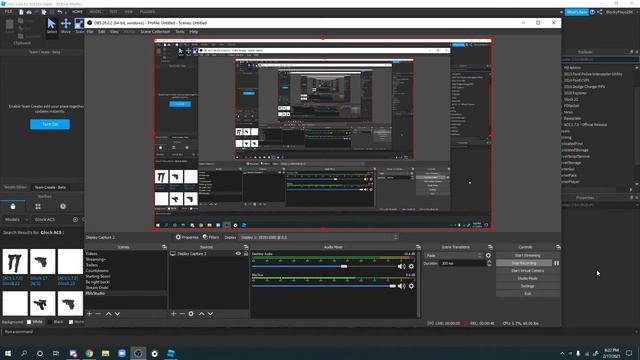The width and height of the screenshot is (640, 360).
Task: Click the Explorer filter search field
Action: [x=600, y=60]
